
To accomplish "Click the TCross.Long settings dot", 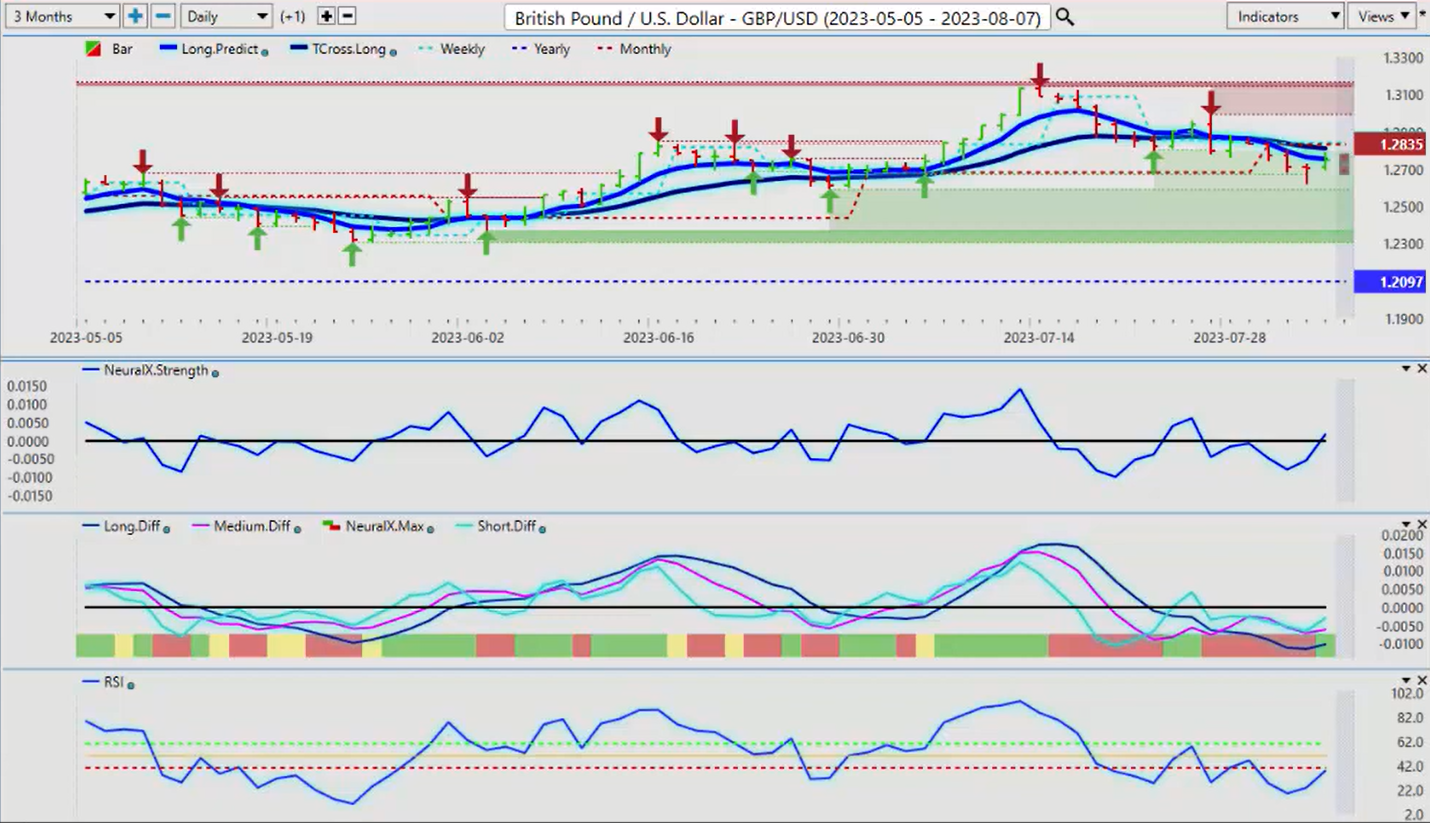I will [393, 51].
